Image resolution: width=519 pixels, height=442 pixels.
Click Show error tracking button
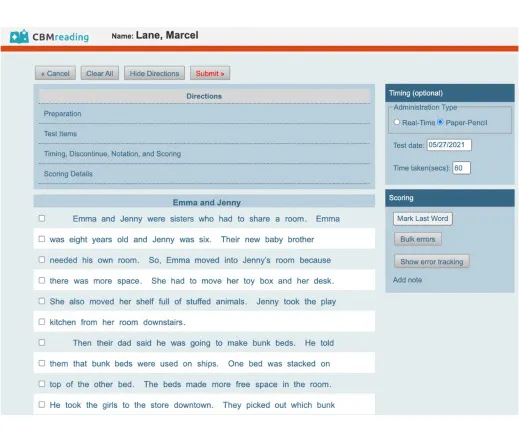[x=432, y=262]
